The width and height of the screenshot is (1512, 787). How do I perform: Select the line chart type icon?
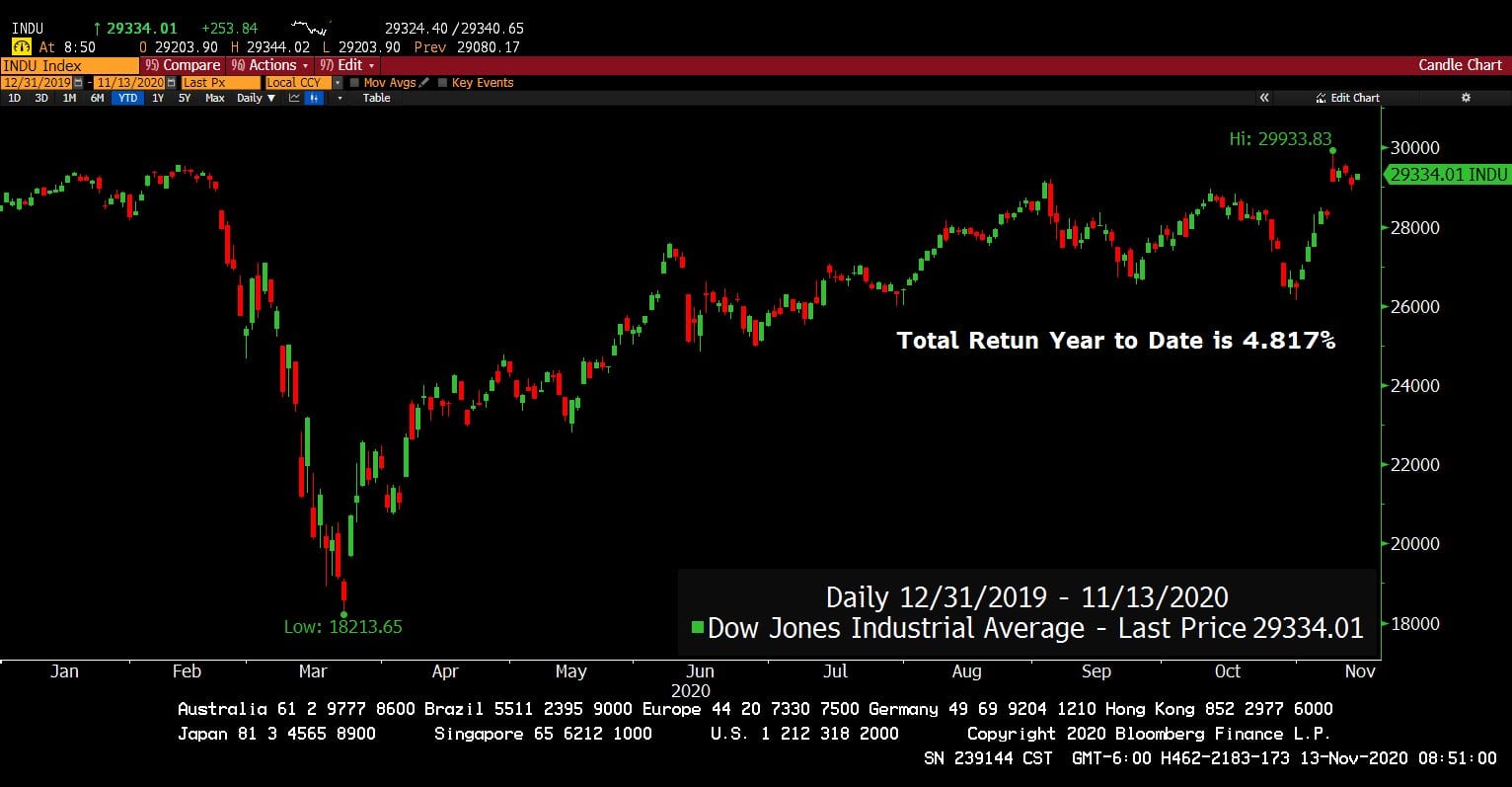point(294,98)
